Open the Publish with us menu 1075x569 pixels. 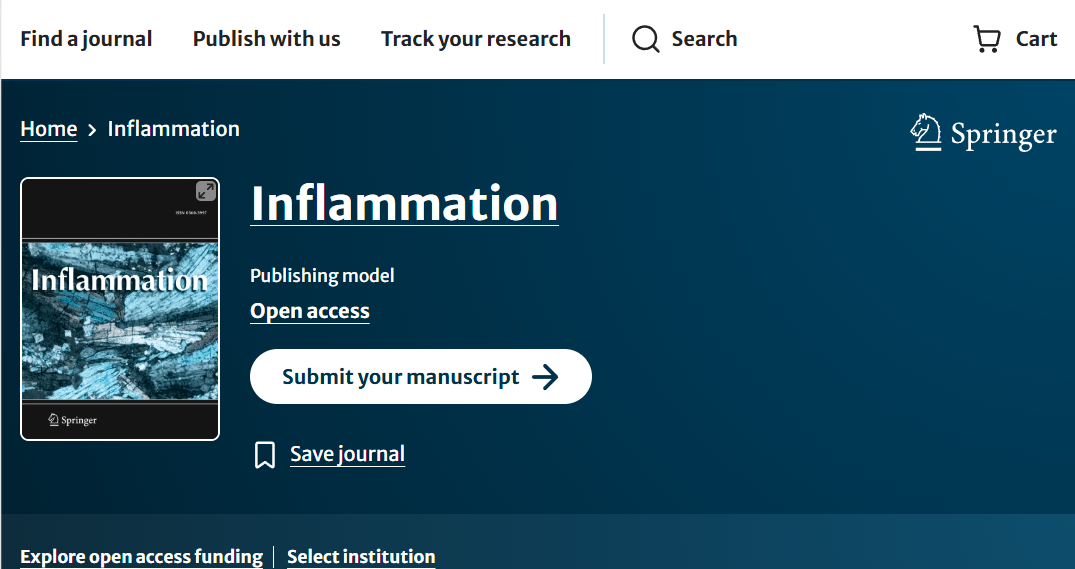click(266, 39)
